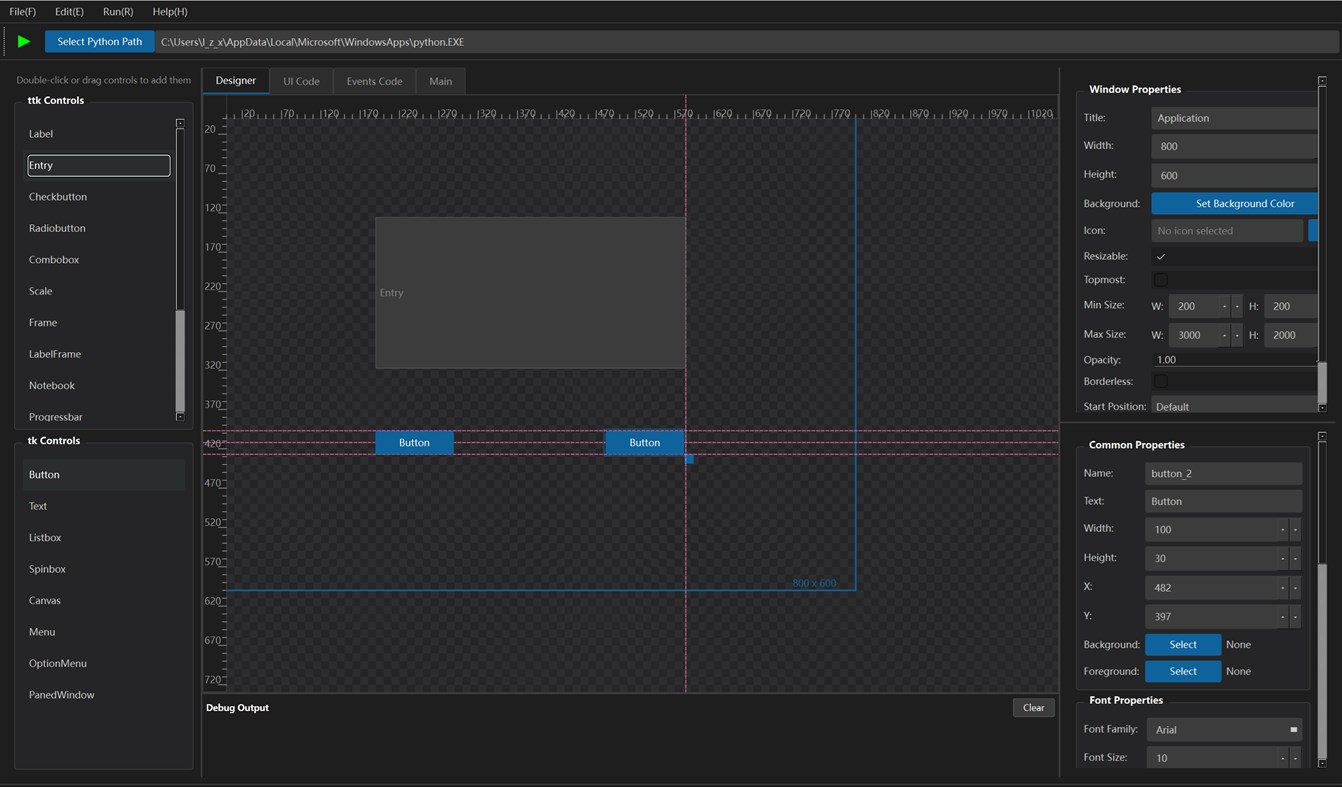Toggle the Resizable checkbox
Screen dimensions: 1342x787
tap(1161, 256)
